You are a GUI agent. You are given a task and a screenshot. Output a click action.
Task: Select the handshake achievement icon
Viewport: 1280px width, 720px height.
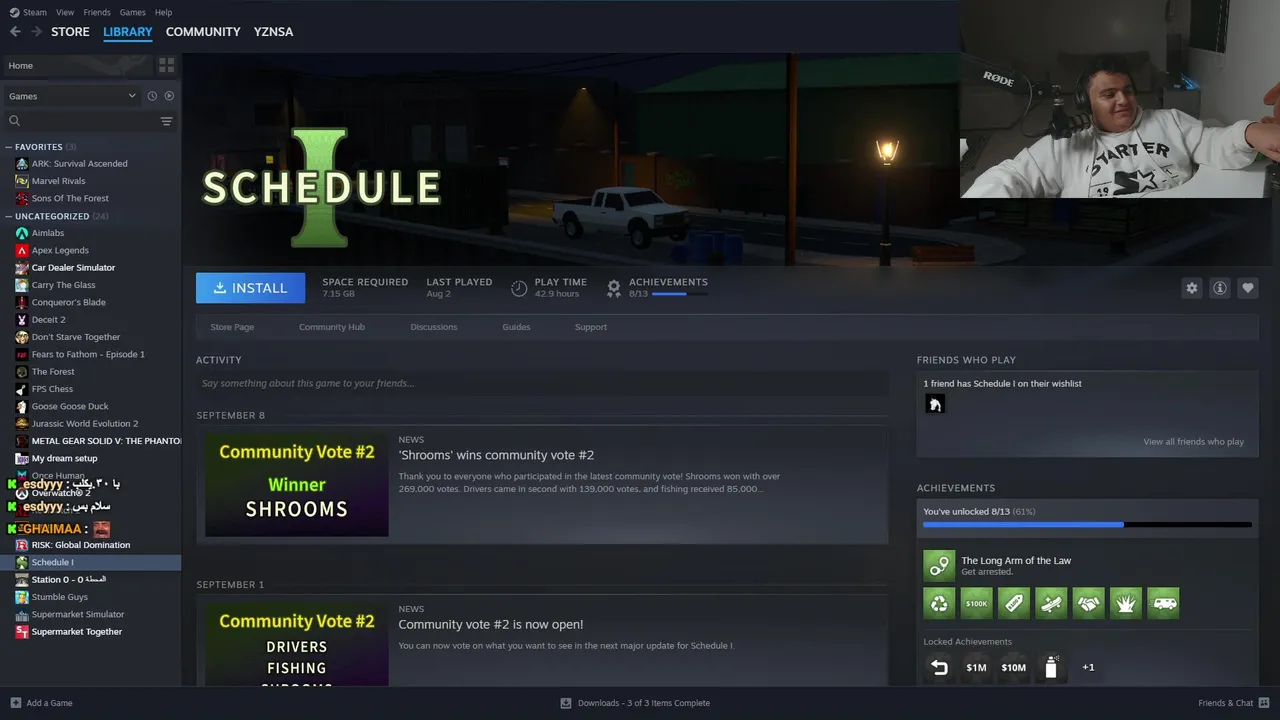click(x=1088, y=603)
